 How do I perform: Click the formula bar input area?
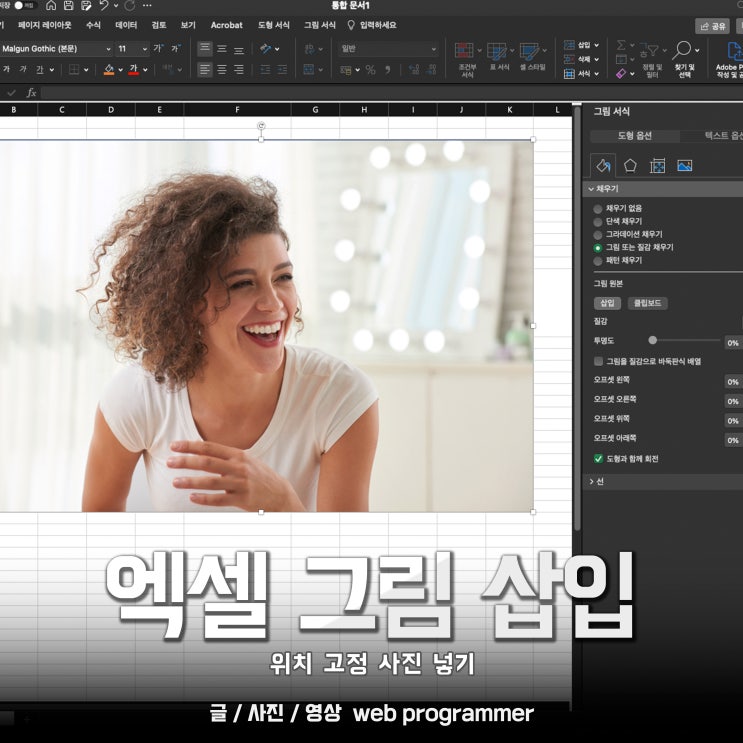pos(392,92)
